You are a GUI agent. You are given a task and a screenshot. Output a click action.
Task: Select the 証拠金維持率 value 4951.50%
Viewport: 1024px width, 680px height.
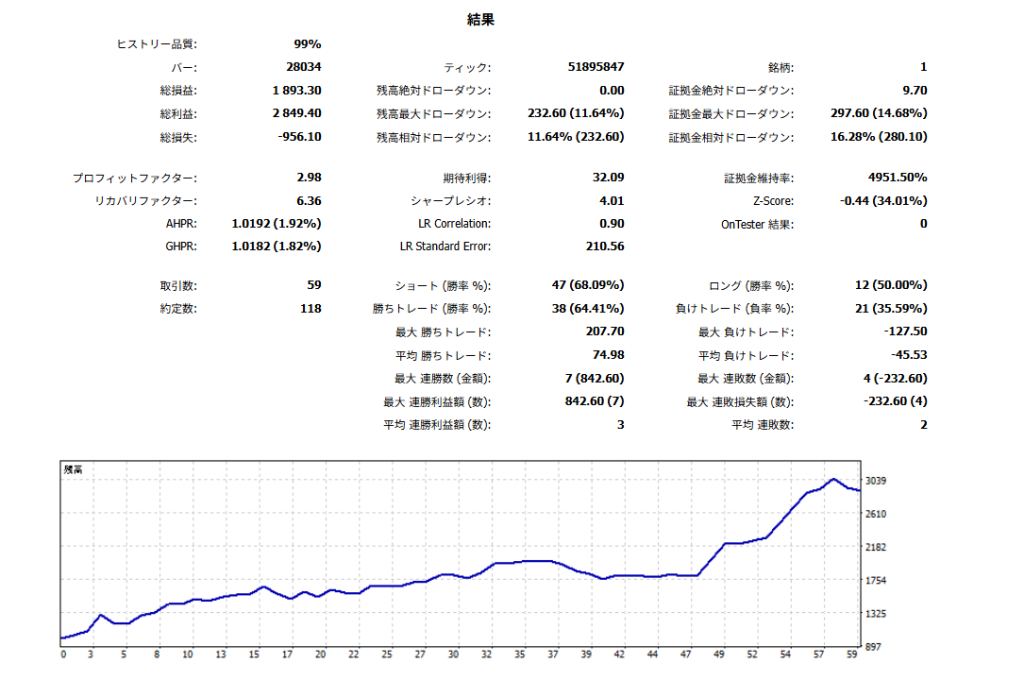click(888, 177)
